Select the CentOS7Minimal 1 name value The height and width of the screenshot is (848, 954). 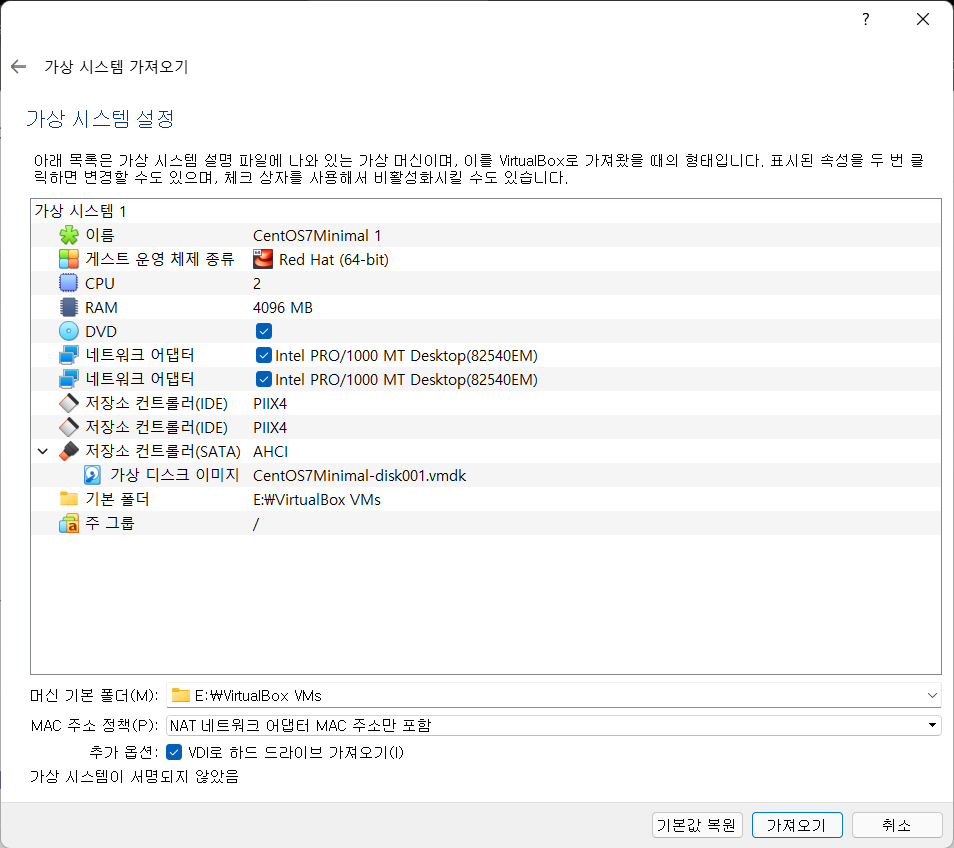tap(317, 235)
